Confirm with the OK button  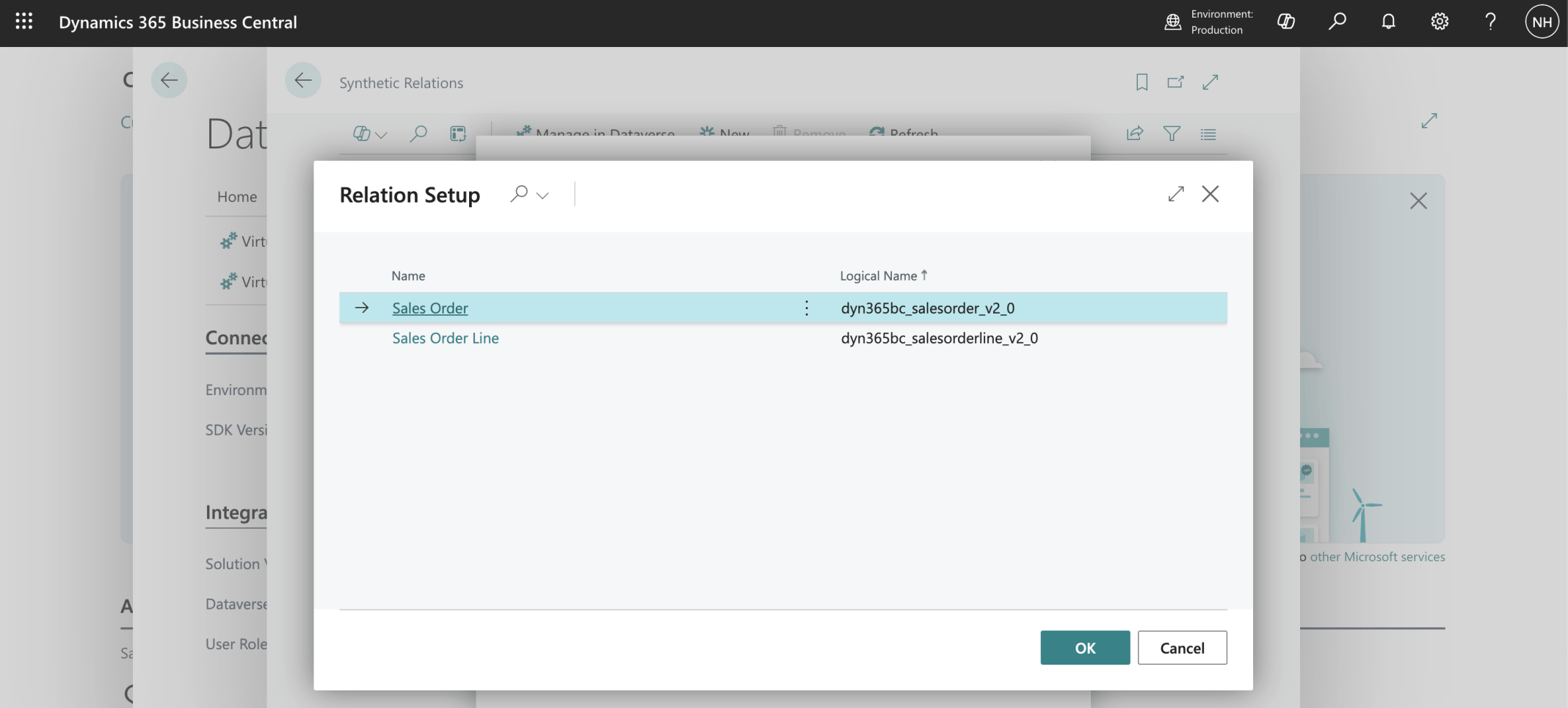(x=1085, y=648)
